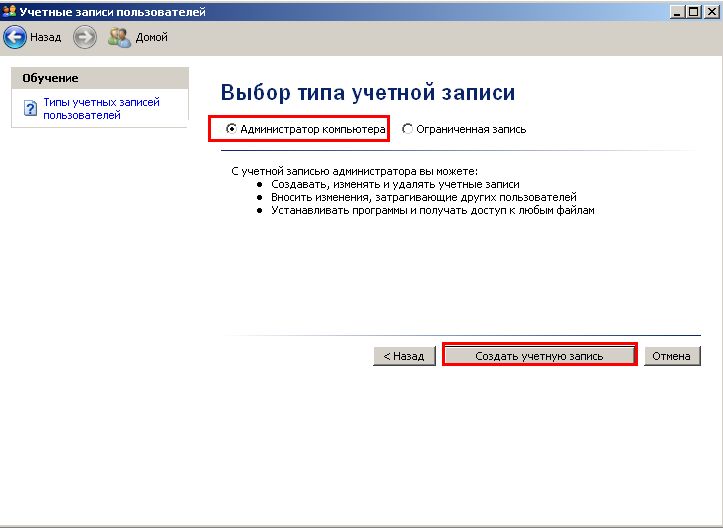Viewport: 723px width, 528px height.
Task: Open the Типы учетных записей пользователей link
Action: point(101,108)
